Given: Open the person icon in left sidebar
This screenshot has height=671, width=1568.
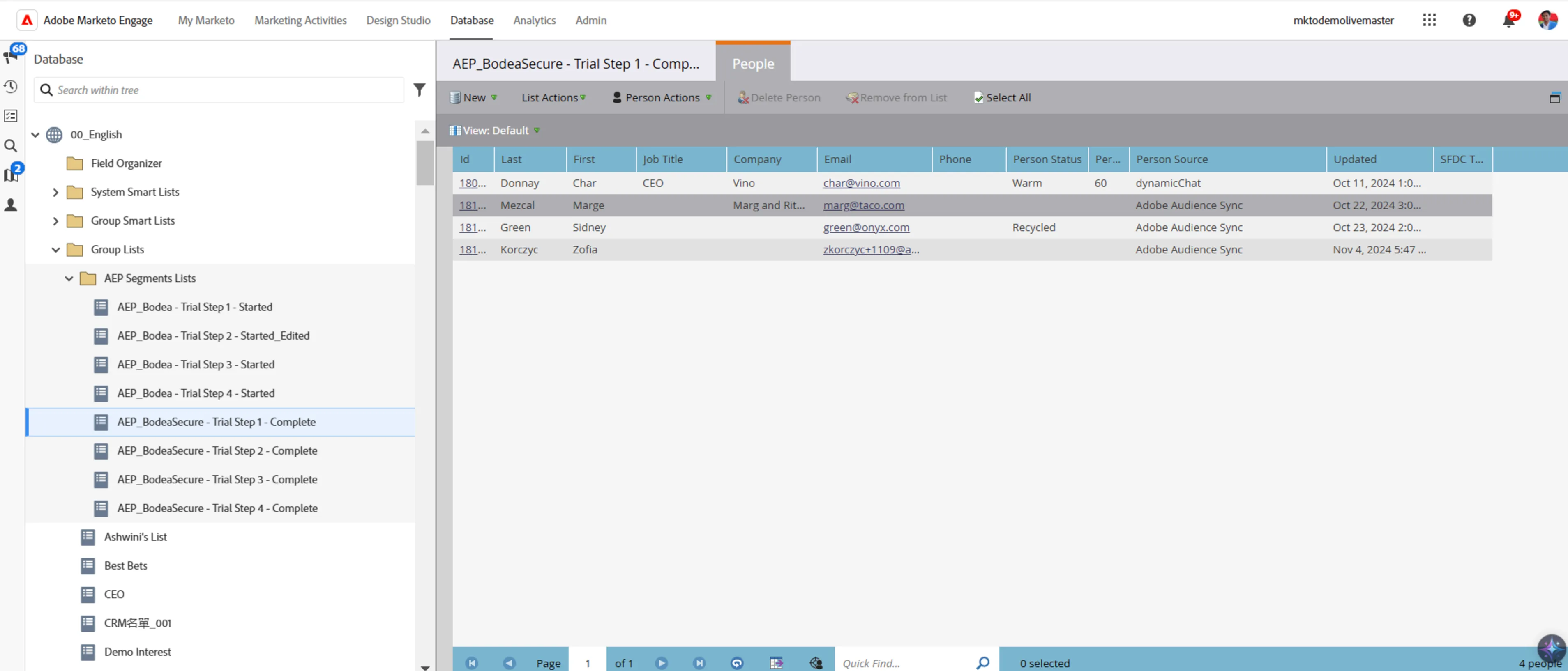Looking at the screenshot, I should [x=10, y=205].
